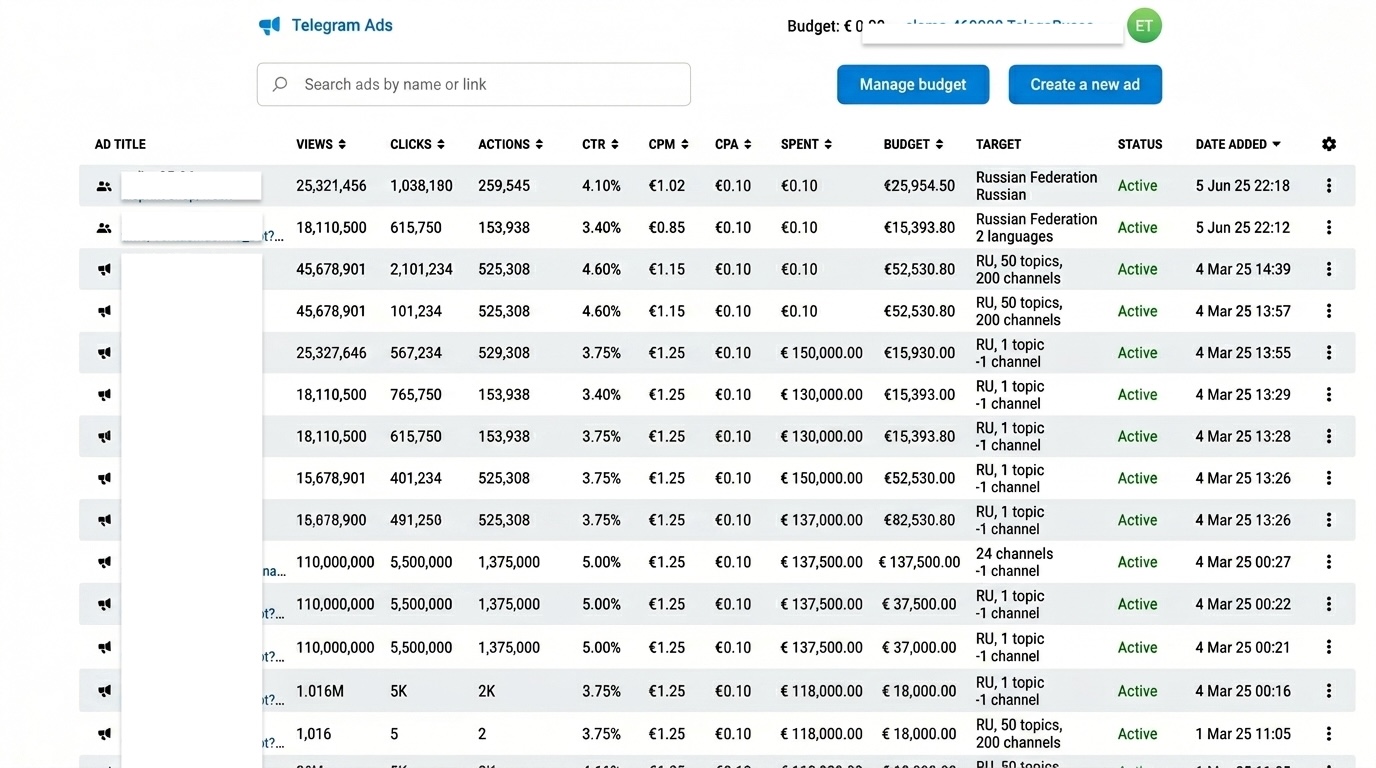Open the three-dot menu for the 1 Mar 25 11:05 ad
This screenshot has height=768, width=1376.
(1329, 734)
